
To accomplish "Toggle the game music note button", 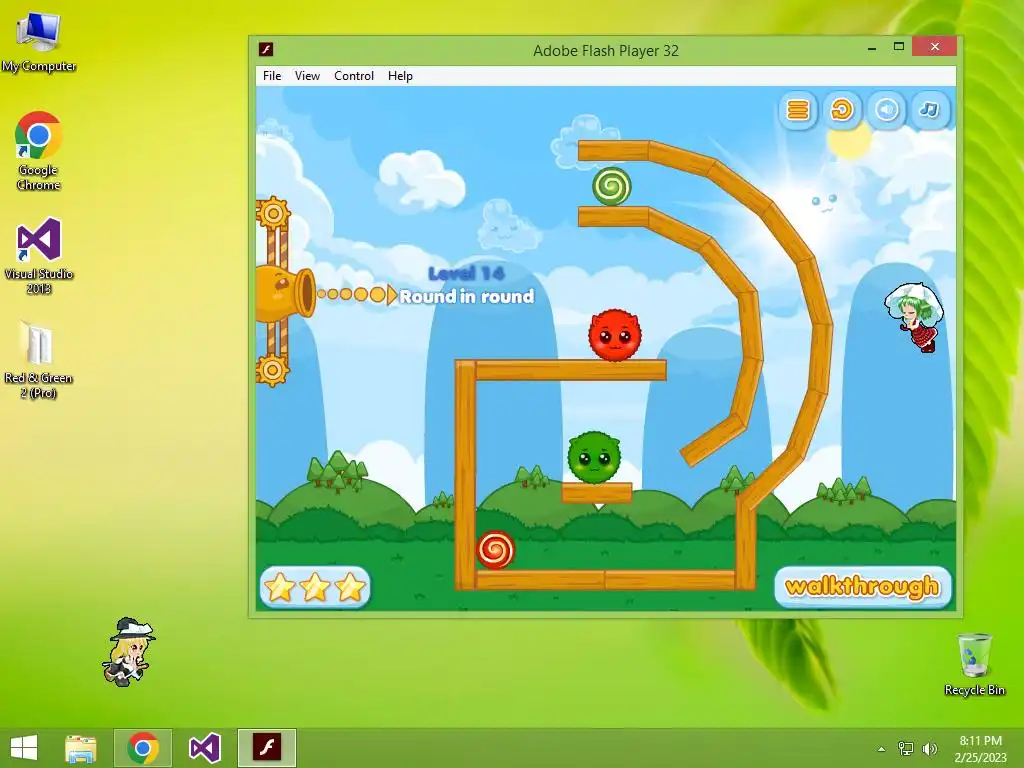I will point(929,110).
